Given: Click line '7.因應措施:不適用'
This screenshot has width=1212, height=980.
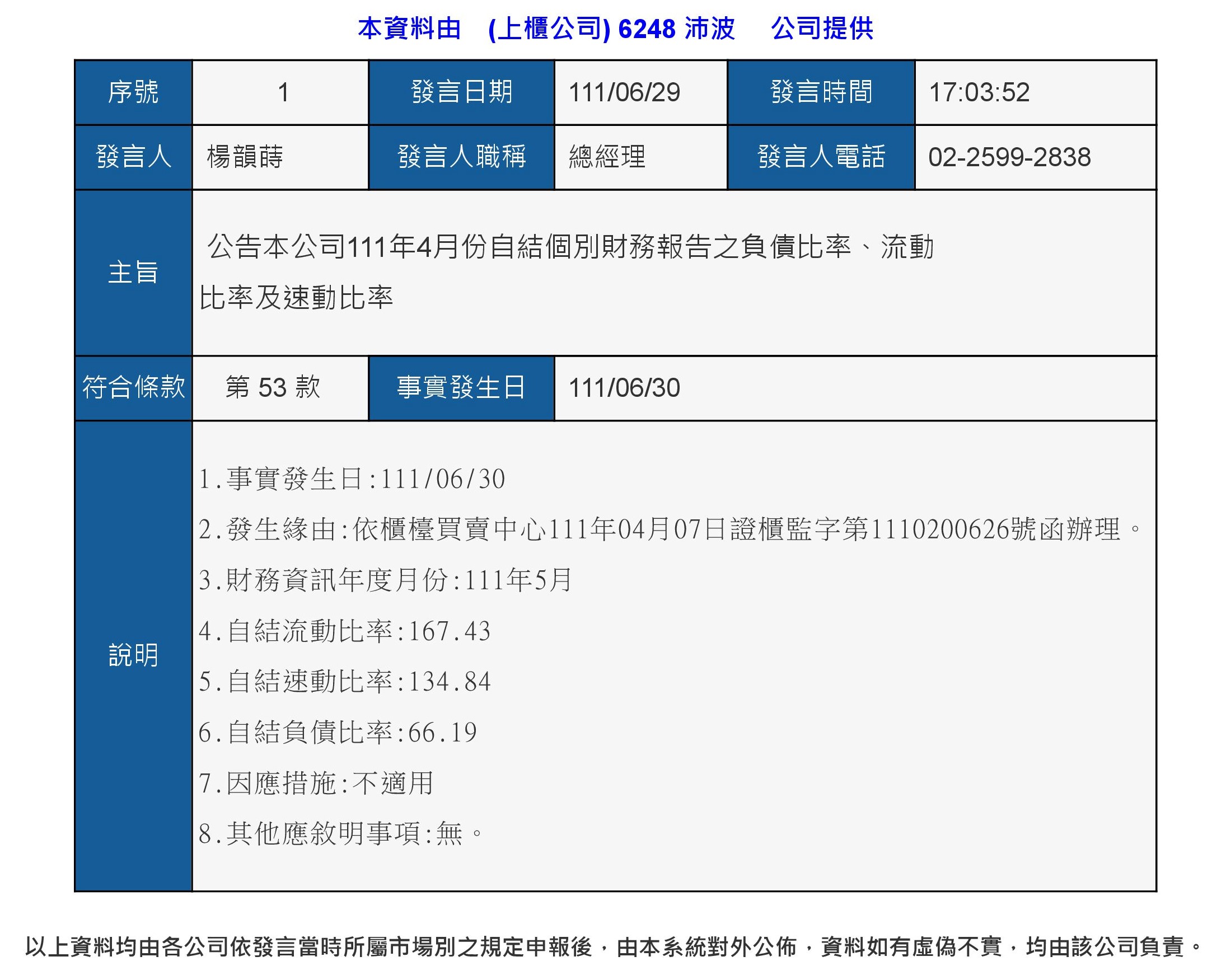Looking at the screenshot, I should coord(316,782).
